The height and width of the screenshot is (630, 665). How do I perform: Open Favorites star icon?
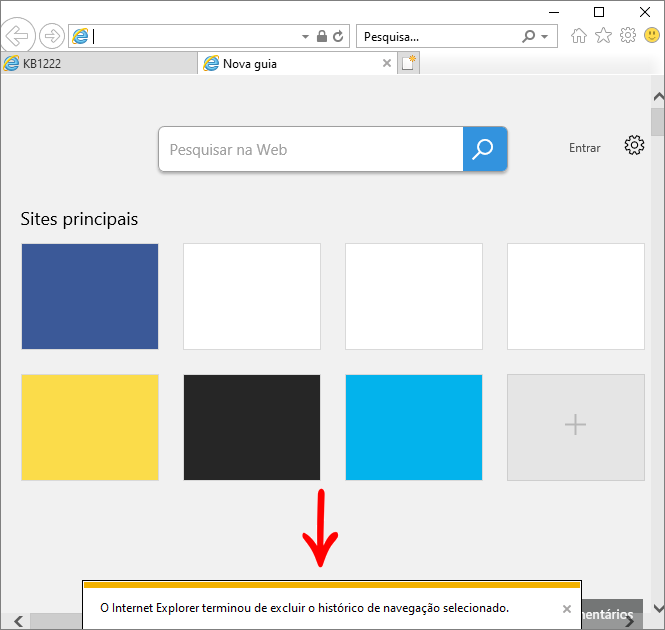coord(603,36)
